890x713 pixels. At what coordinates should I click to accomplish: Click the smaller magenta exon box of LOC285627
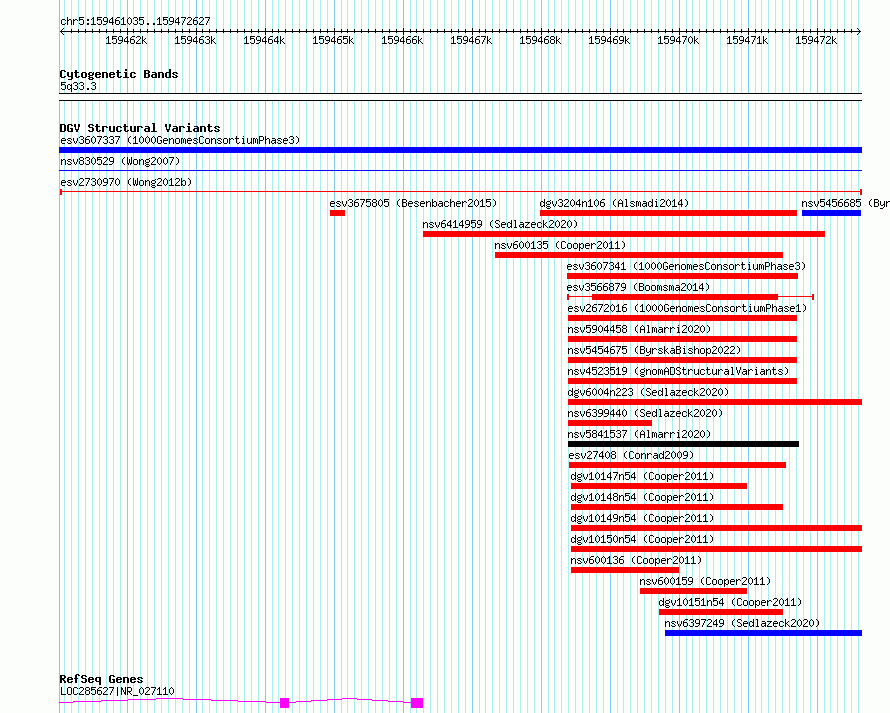click(284, 703)
